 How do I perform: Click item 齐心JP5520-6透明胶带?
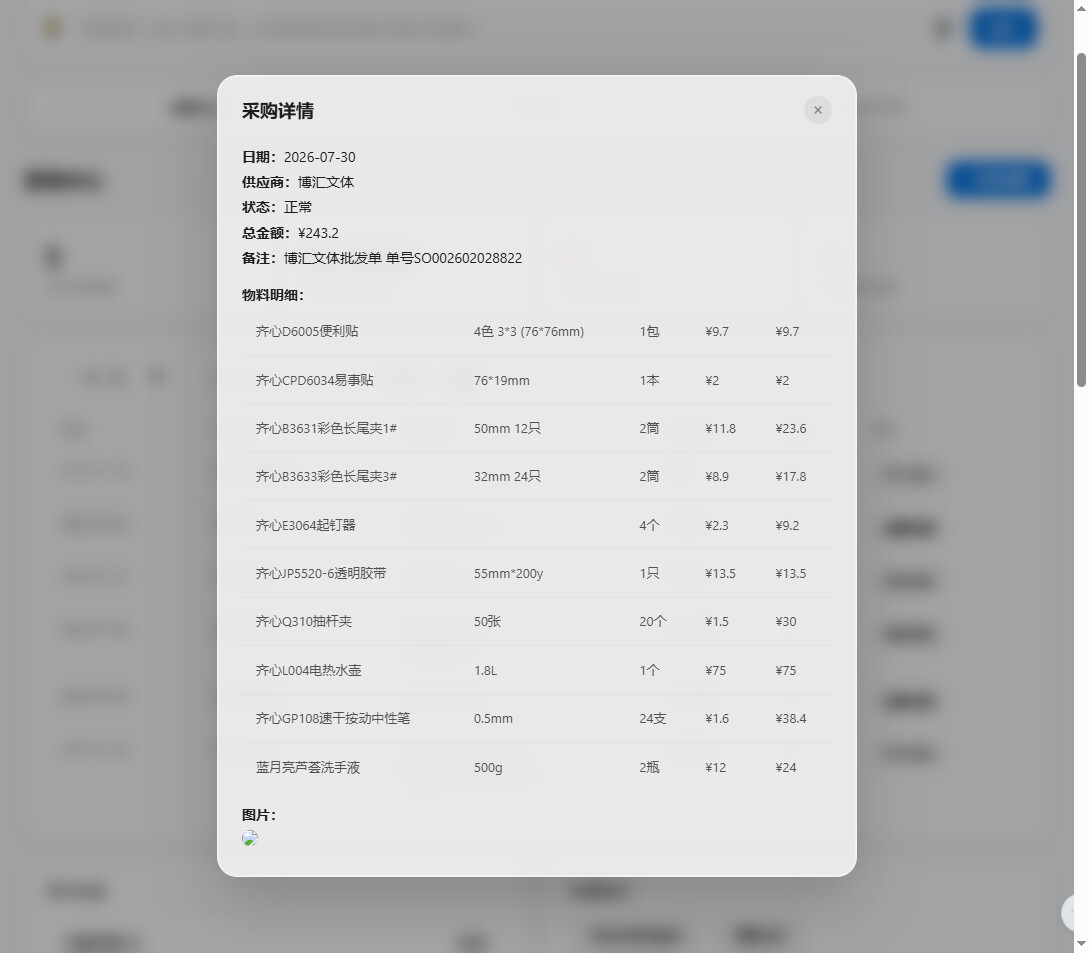pos(321,573)
